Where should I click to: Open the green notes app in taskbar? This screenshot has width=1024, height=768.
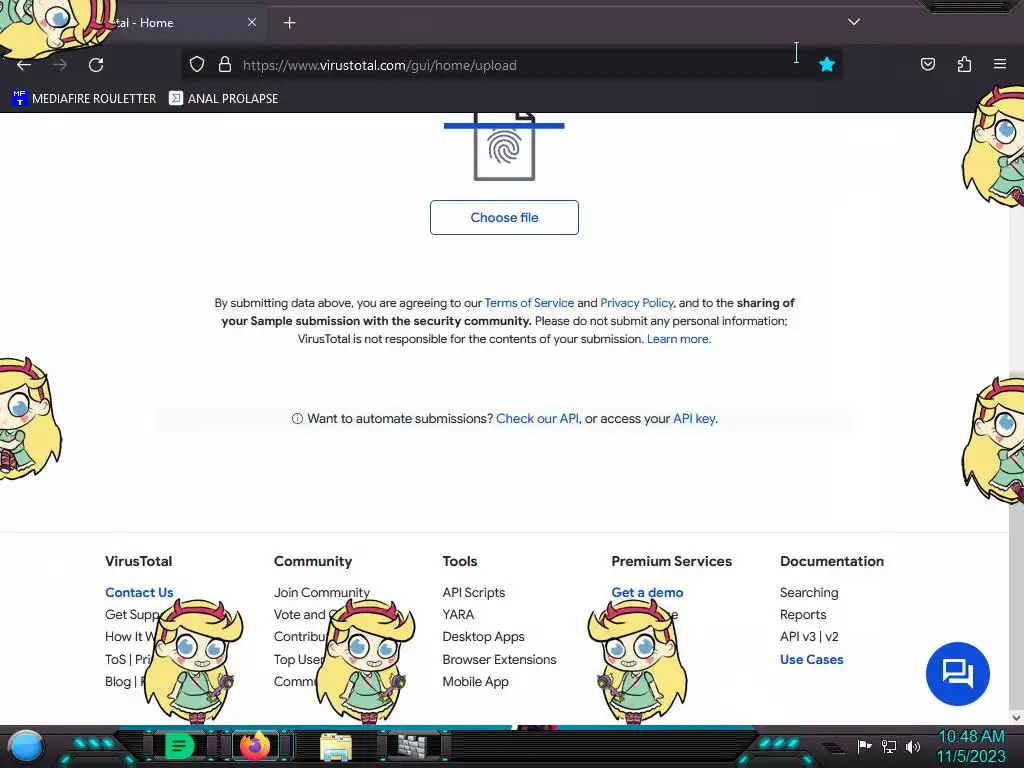pos(179,746)
